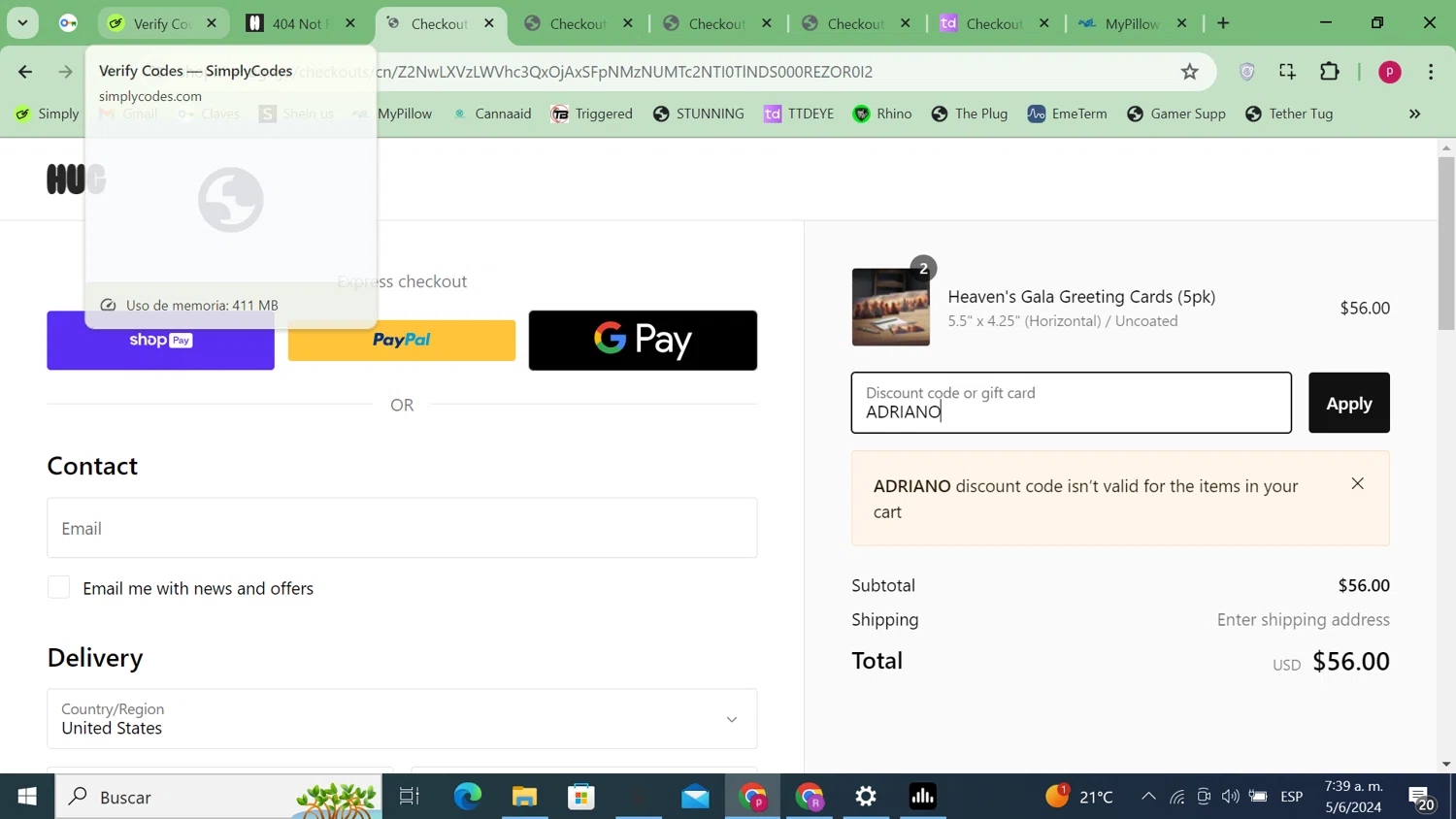Bookmark this page with the star icon
Viewport: 1456px width, 819px height.
[x=1189, y=72]
